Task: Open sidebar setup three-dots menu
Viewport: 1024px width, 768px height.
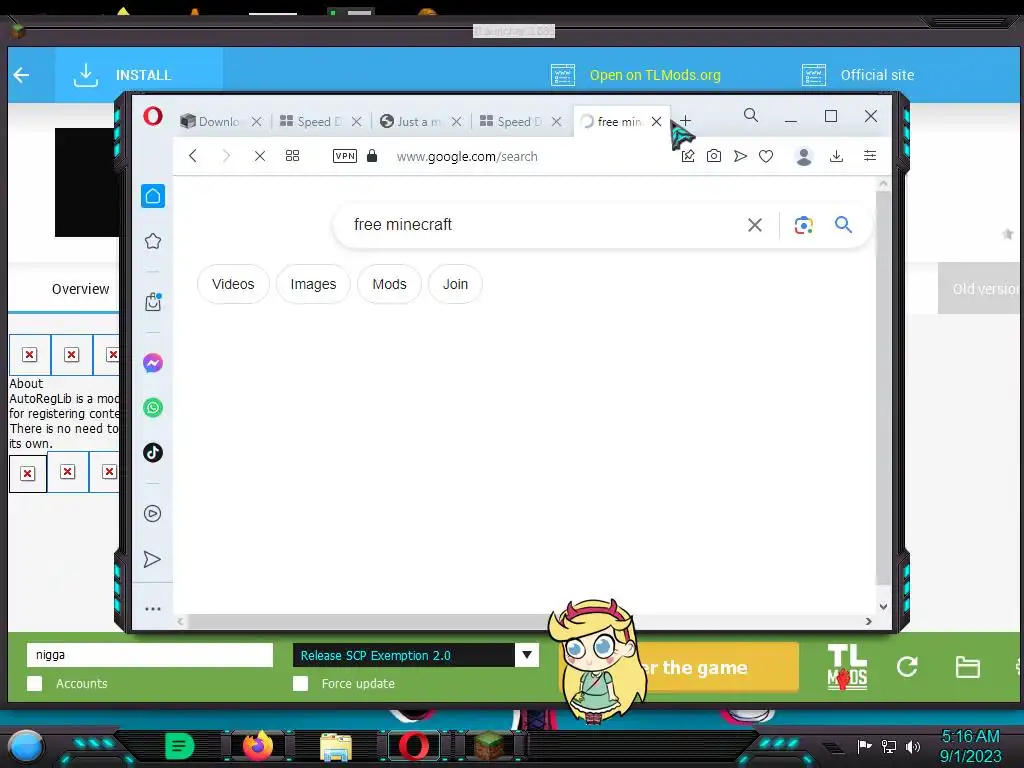Action: coord(153,609)
